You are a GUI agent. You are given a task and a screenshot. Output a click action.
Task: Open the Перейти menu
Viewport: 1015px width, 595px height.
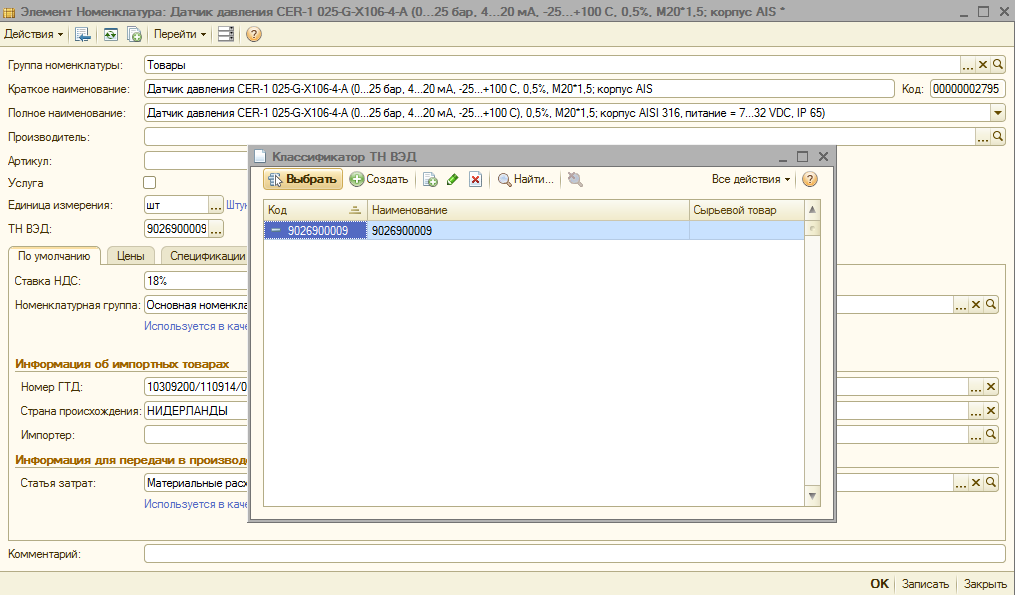(x=180, y=34)
